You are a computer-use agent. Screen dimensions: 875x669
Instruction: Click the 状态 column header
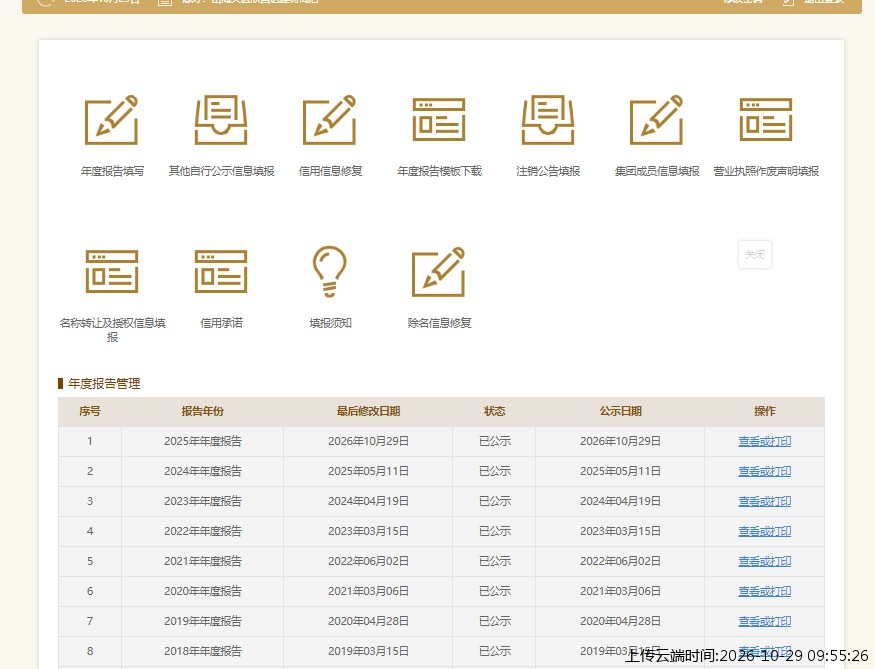coord(494,411)
